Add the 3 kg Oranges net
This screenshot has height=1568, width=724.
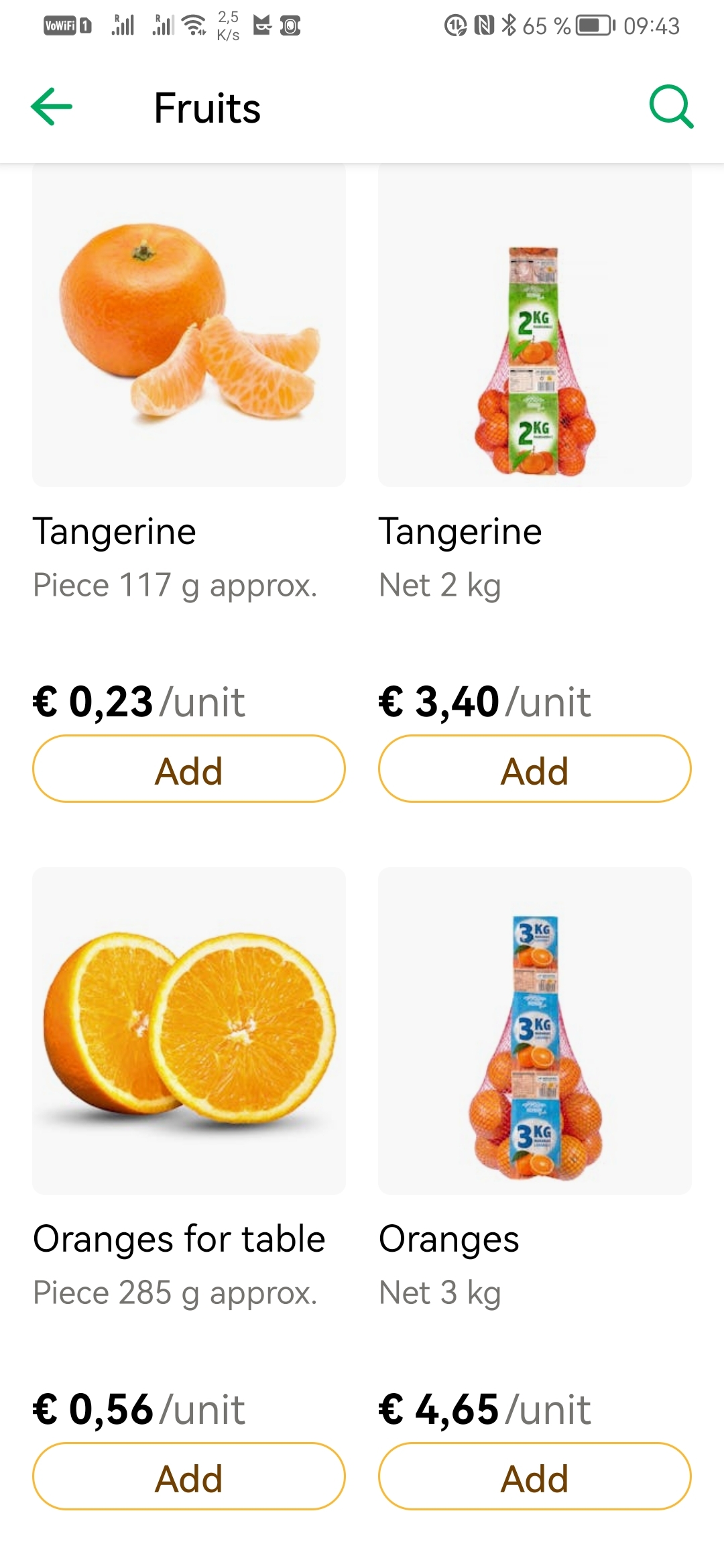point(534,1477)
